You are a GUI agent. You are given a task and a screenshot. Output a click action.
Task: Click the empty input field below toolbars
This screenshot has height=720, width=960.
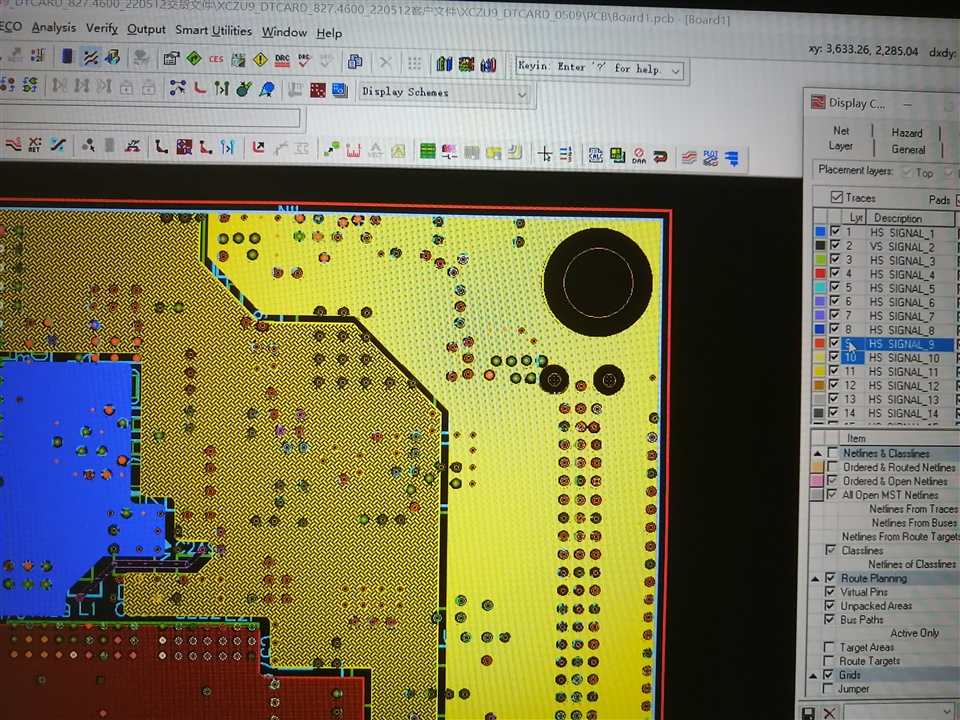(150, 116)
